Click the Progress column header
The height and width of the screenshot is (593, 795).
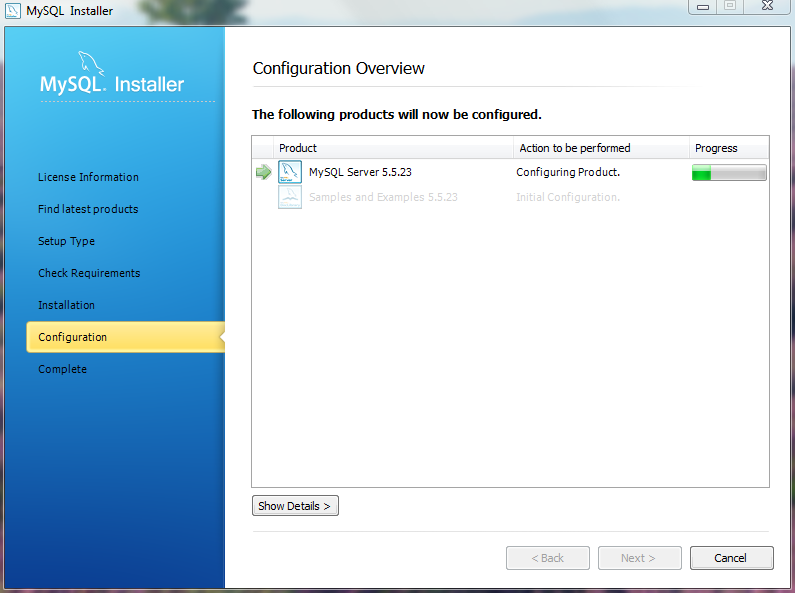[729, 148]
